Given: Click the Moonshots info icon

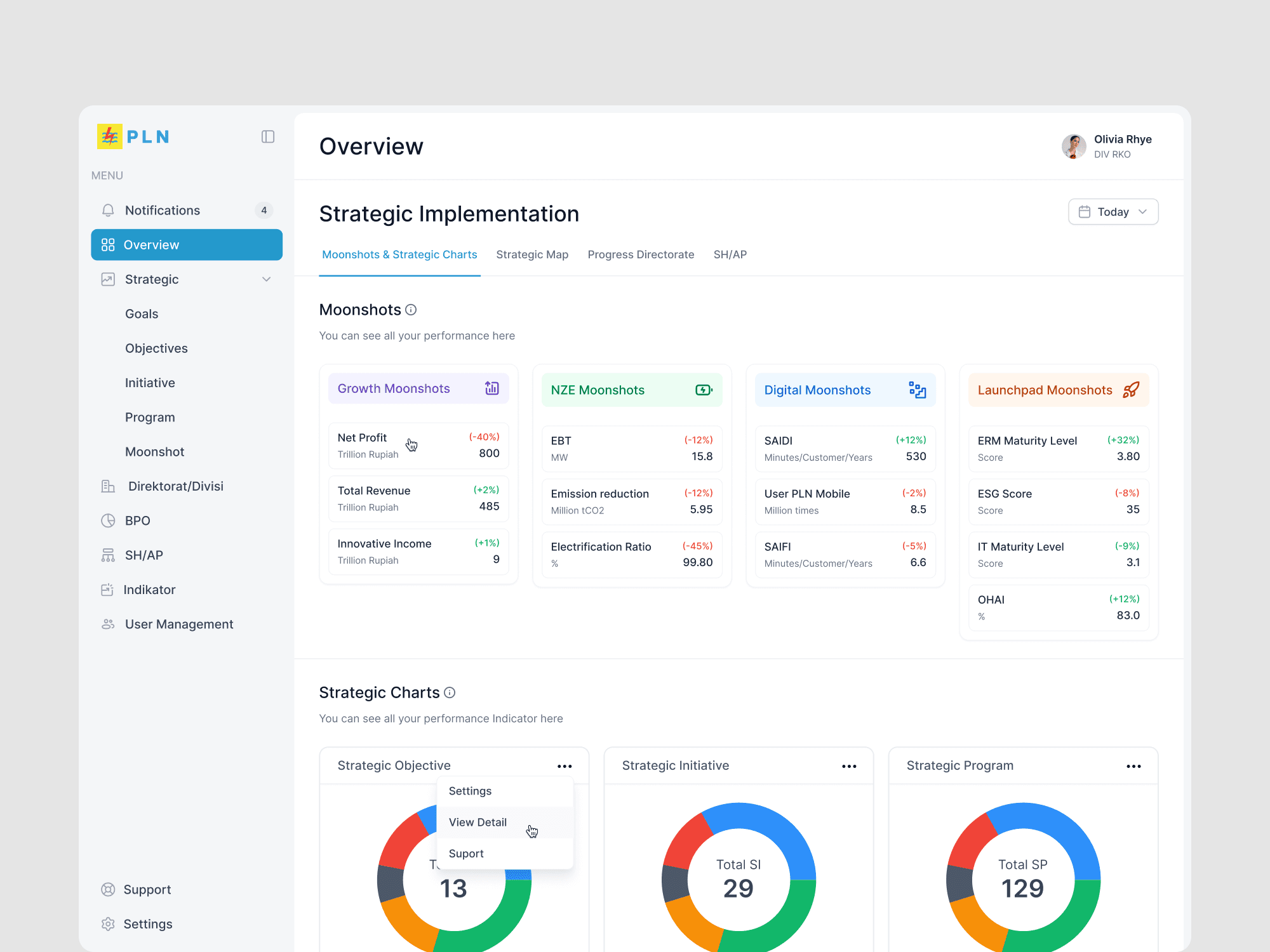Looking at the screenshot, I should pos(411,310).
